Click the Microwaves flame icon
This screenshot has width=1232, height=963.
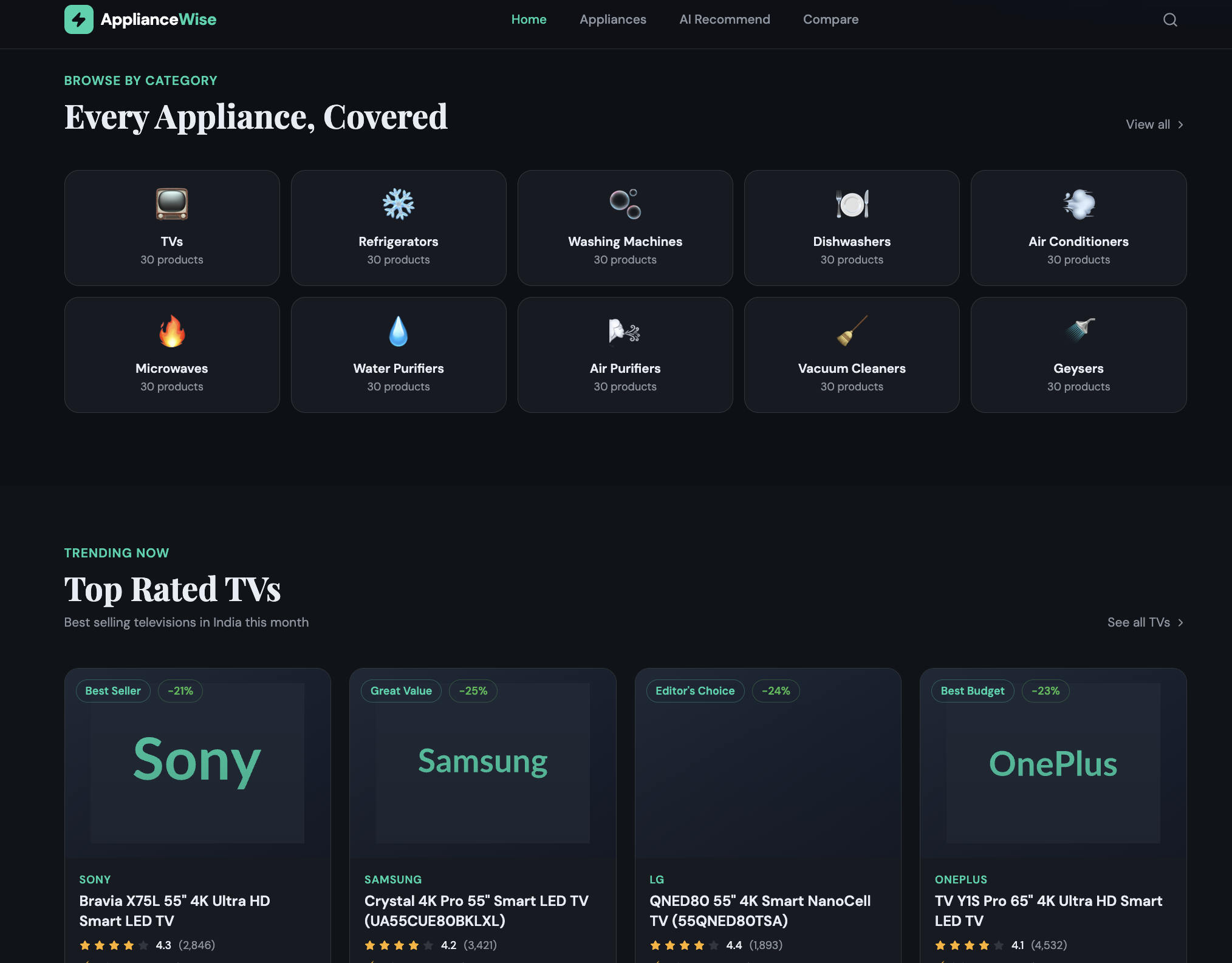tap(172, 331)
